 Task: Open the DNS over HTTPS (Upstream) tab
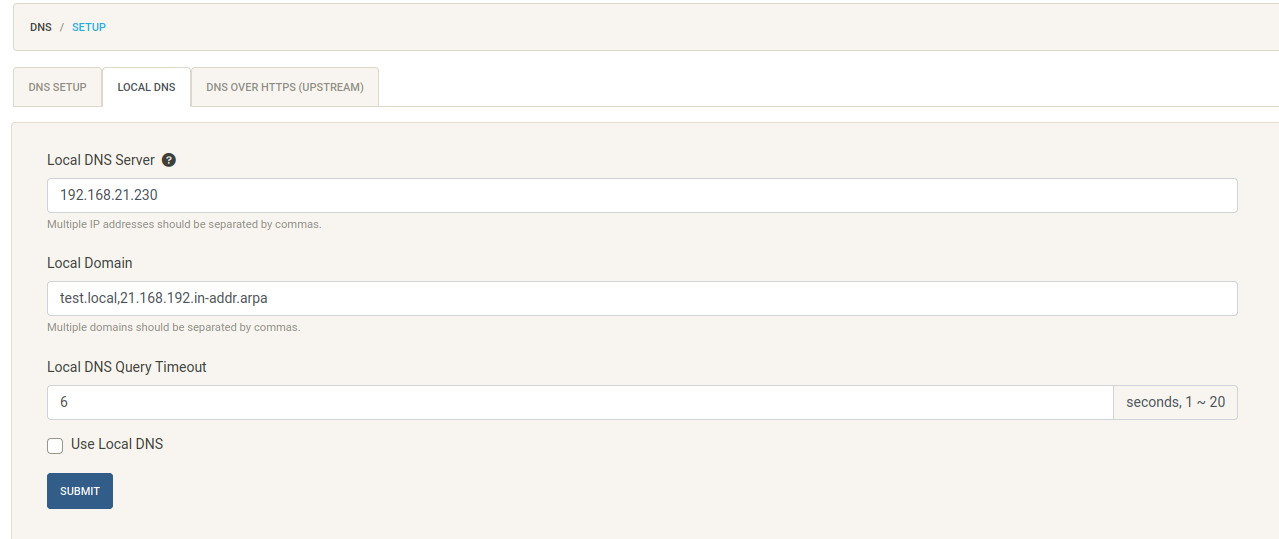(285, 87)
